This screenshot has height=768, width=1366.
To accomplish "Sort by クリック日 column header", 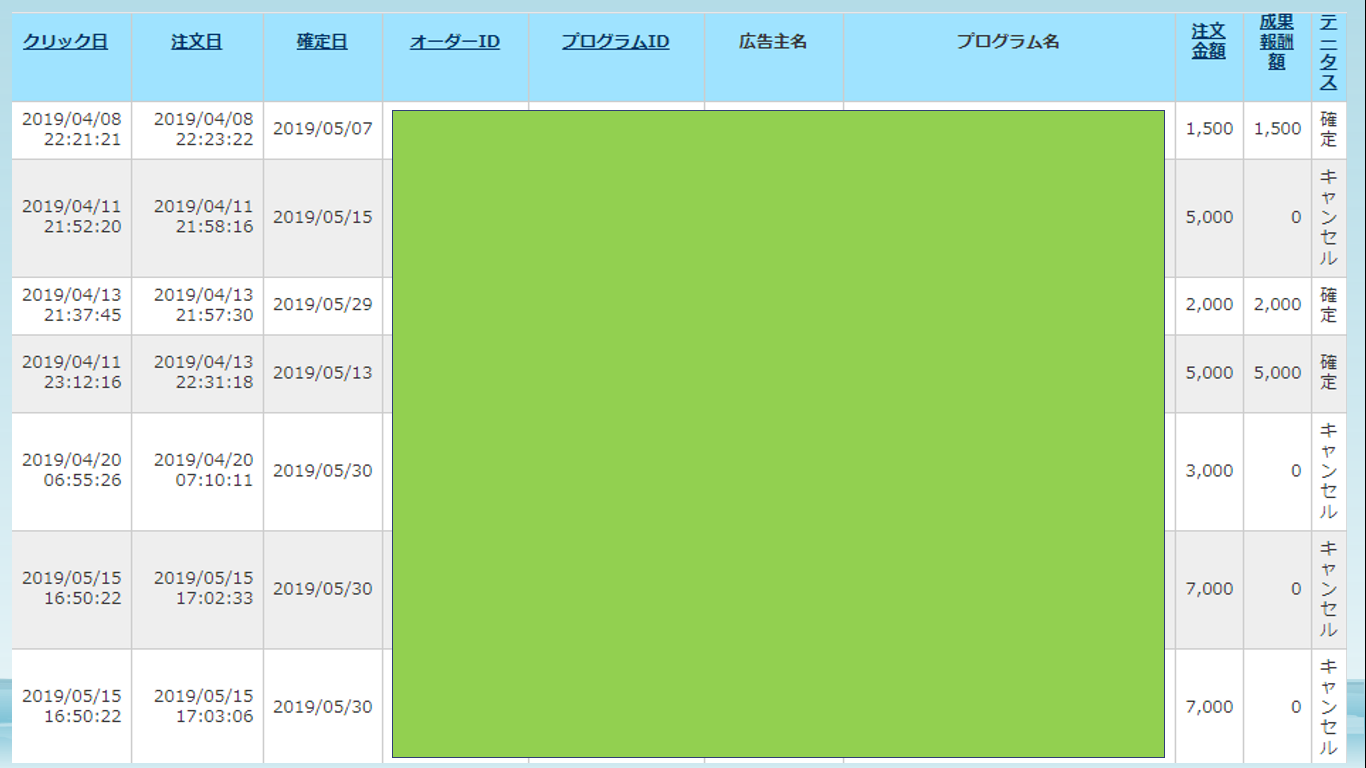I will tap(65, 42).
